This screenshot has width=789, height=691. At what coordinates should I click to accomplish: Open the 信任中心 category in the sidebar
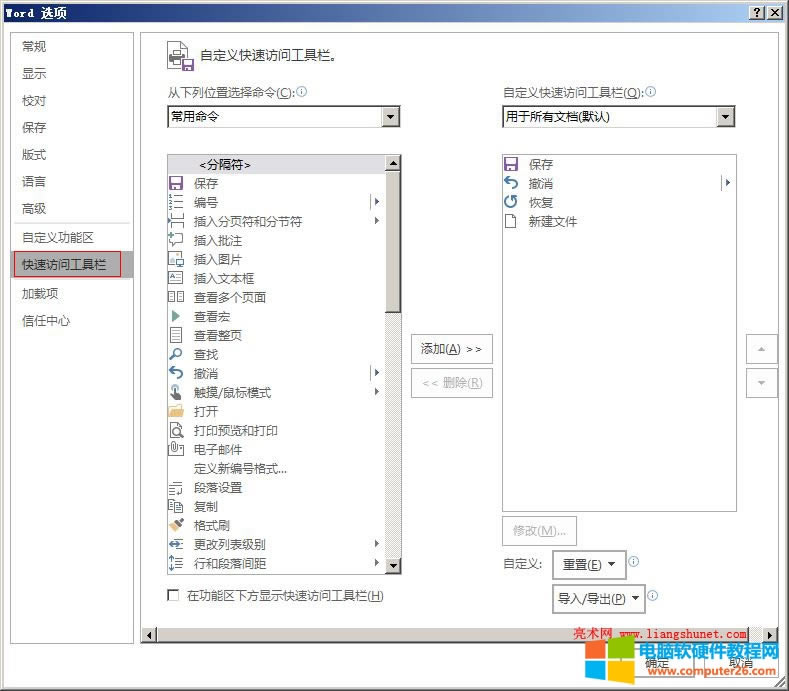pos(47,321)
